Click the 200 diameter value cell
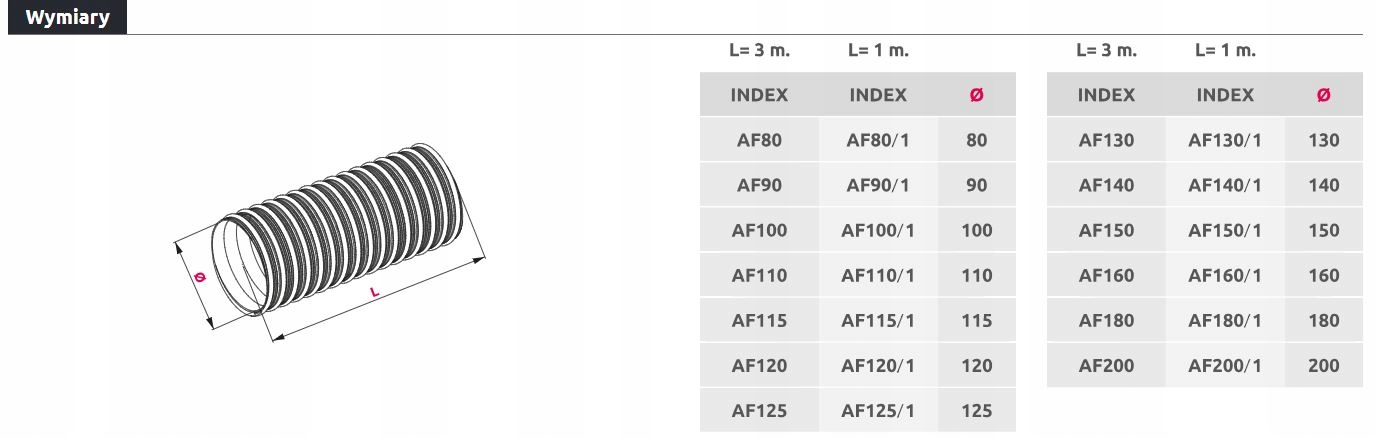The width and height of the screenshot is (1376, 438). [1324, 365]
